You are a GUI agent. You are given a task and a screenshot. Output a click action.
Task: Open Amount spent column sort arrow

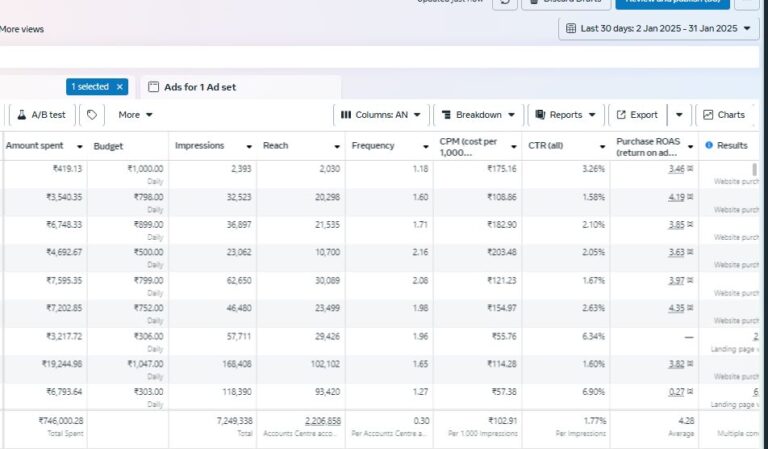(79, 146)
